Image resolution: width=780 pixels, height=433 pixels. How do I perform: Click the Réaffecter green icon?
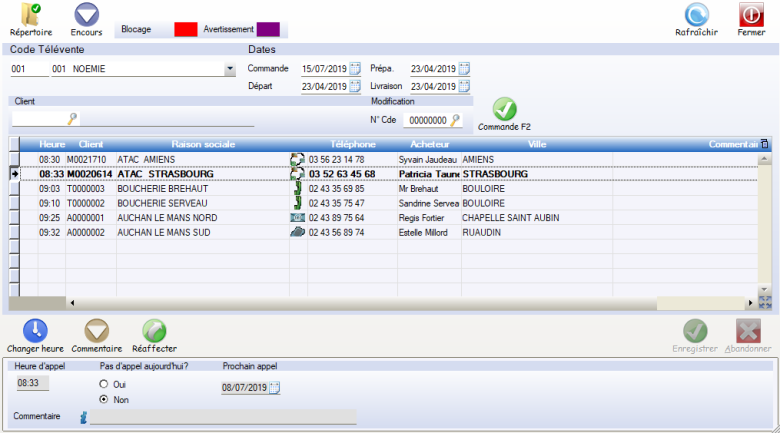pos(154,331)
